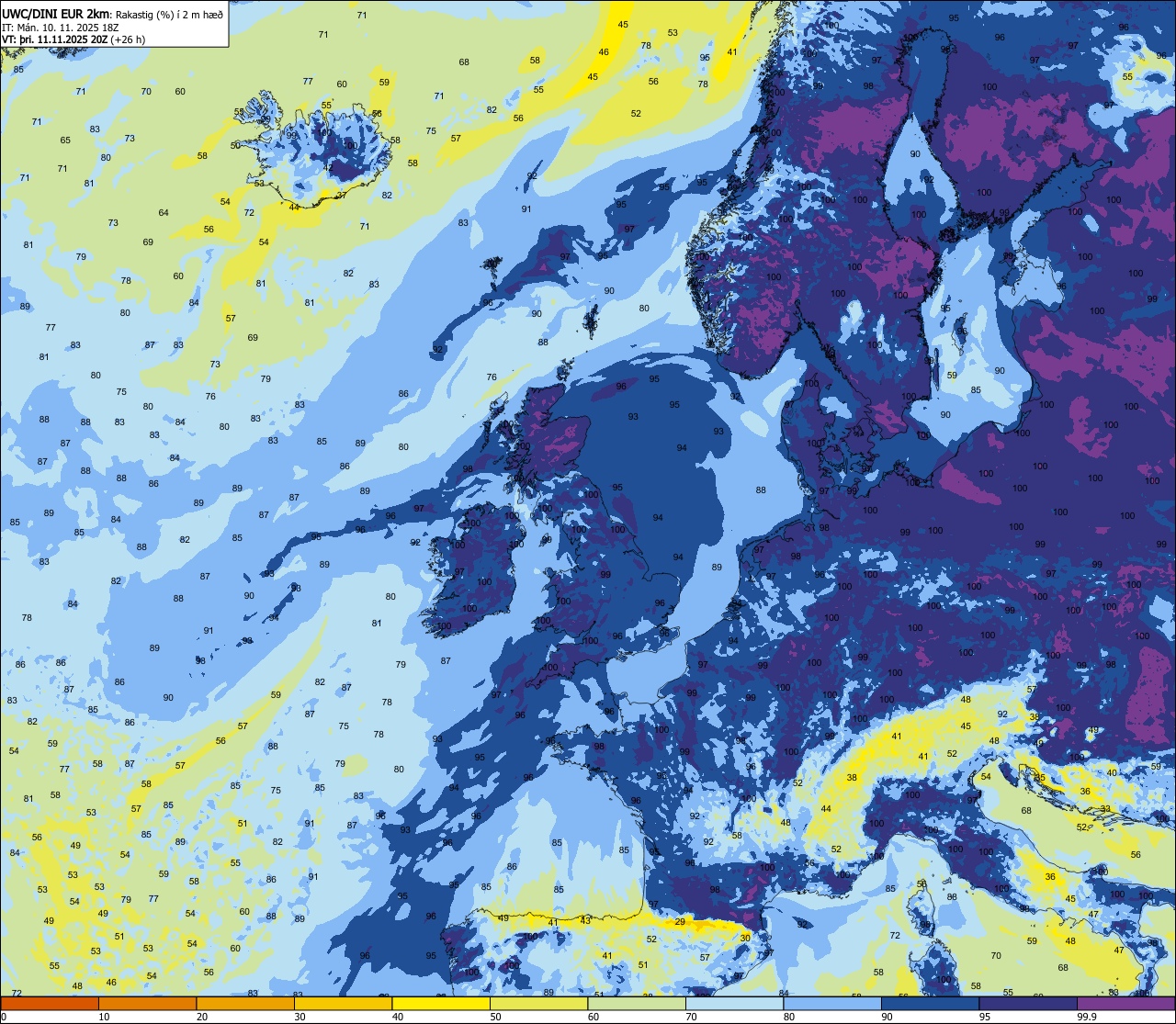Click the dark orange 0–10 legend swatch
This screenshot has width=1176, height=1024.
49,1003
